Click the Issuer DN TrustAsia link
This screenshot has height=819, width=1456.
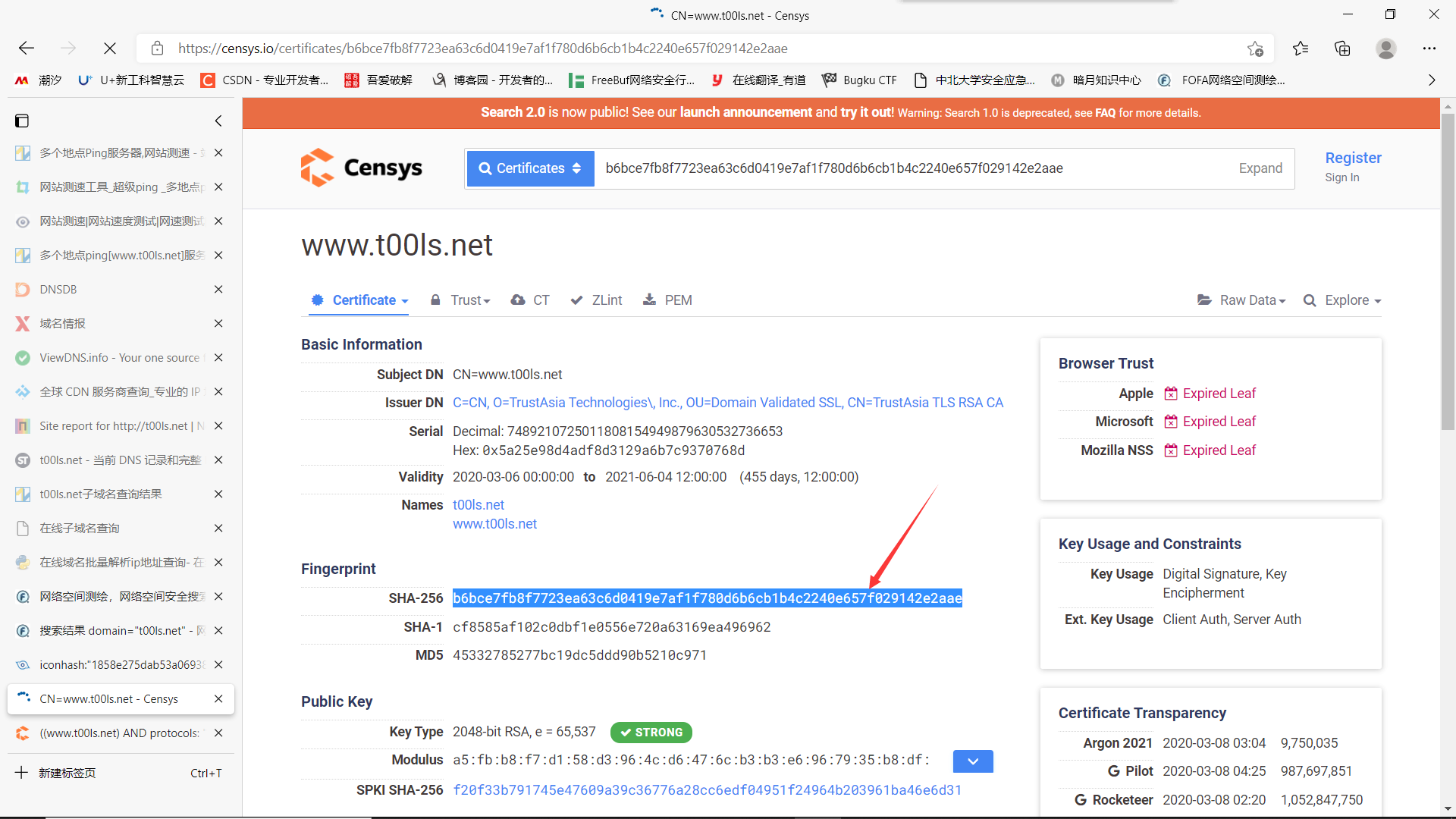[728, 402]
